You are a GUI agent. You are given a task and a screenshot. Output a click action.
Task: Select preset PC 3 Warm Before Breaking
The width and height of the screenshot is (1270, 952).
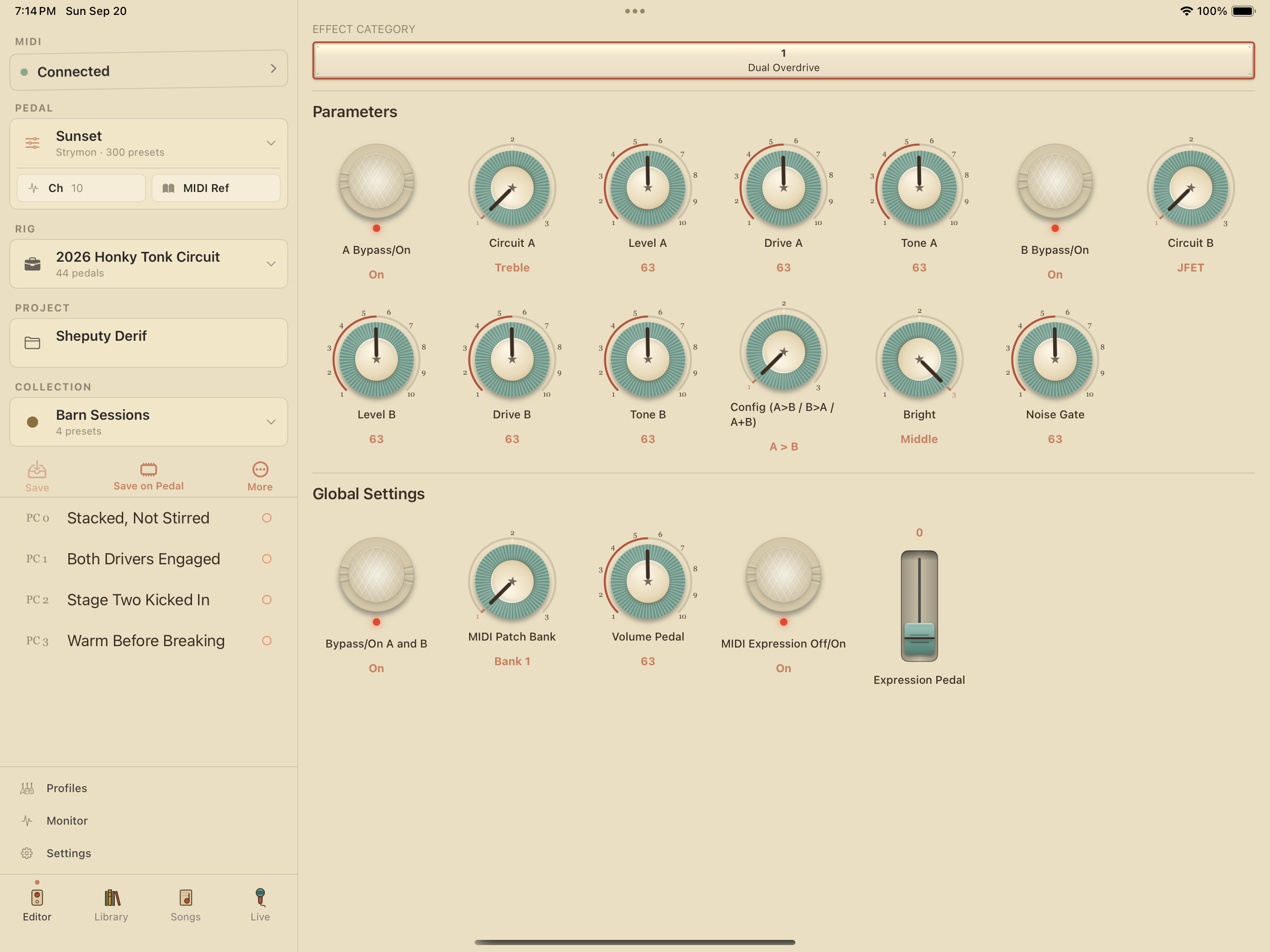pyautogui.click(x=149, y=640)
